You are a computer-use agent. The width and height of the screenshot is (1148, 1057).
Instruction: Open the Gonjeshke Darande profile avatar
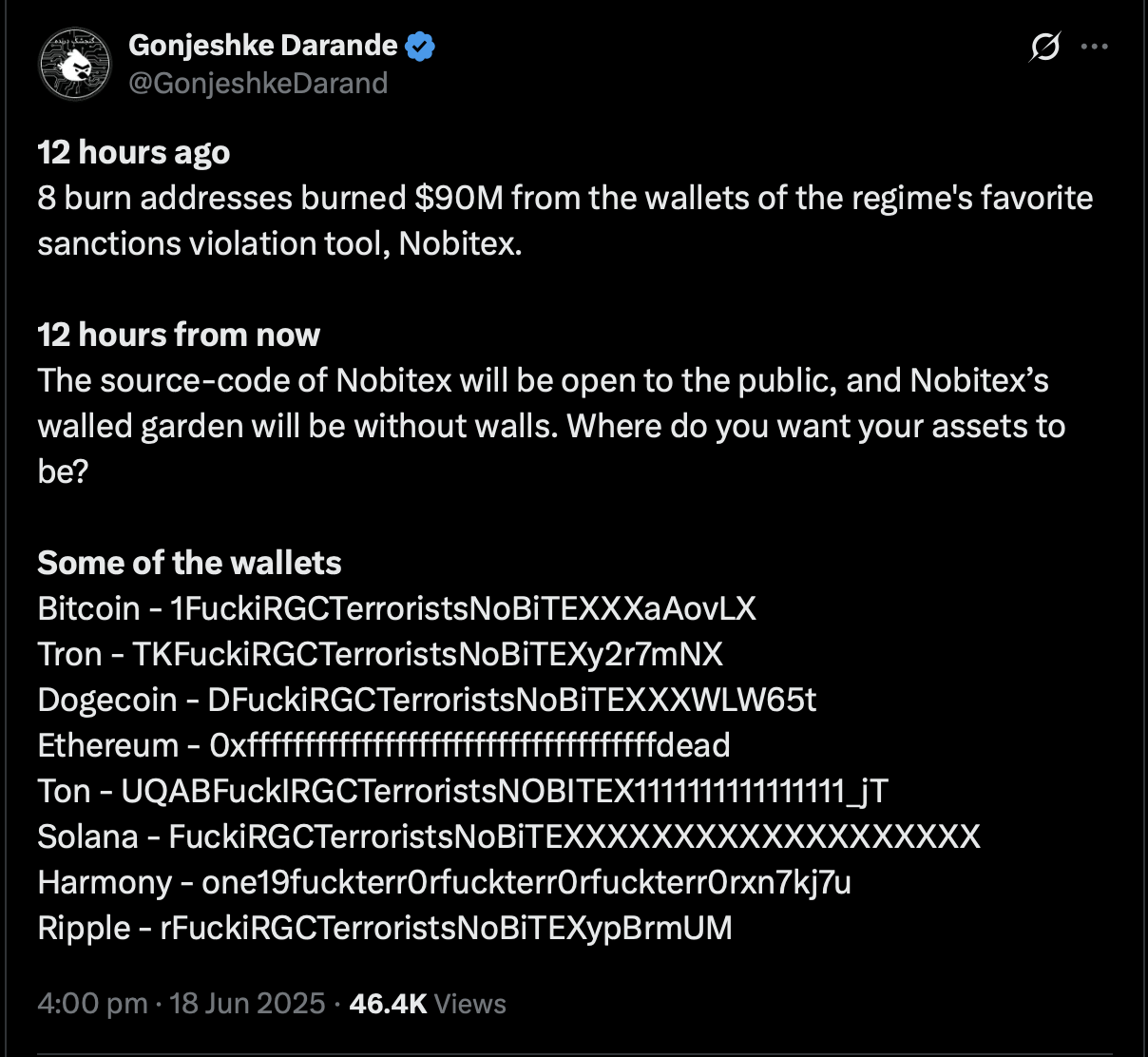(75, 65)
